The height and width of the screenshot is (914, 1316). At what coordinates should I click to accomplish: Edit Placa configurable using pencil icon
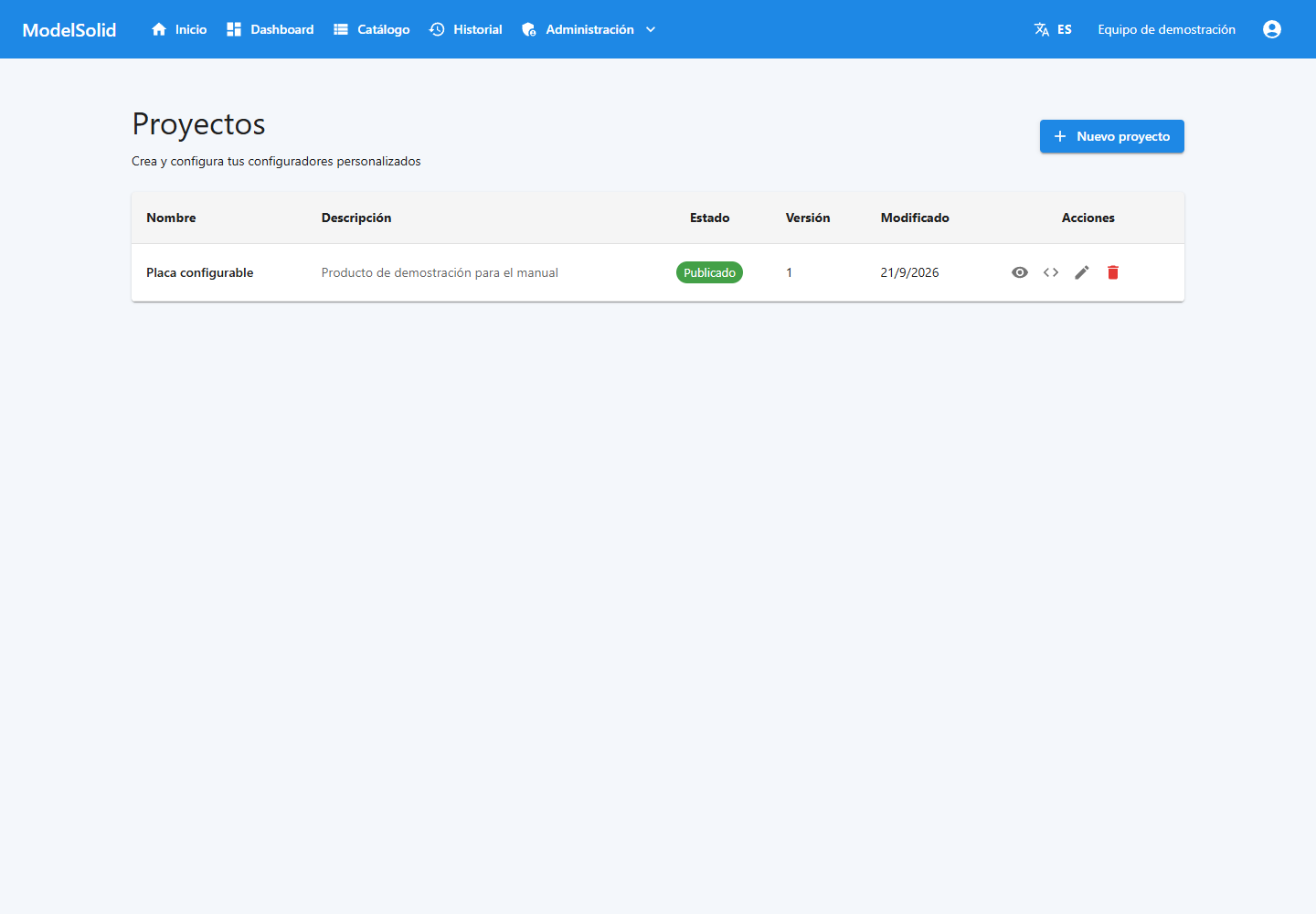(x=1082, y=272)
